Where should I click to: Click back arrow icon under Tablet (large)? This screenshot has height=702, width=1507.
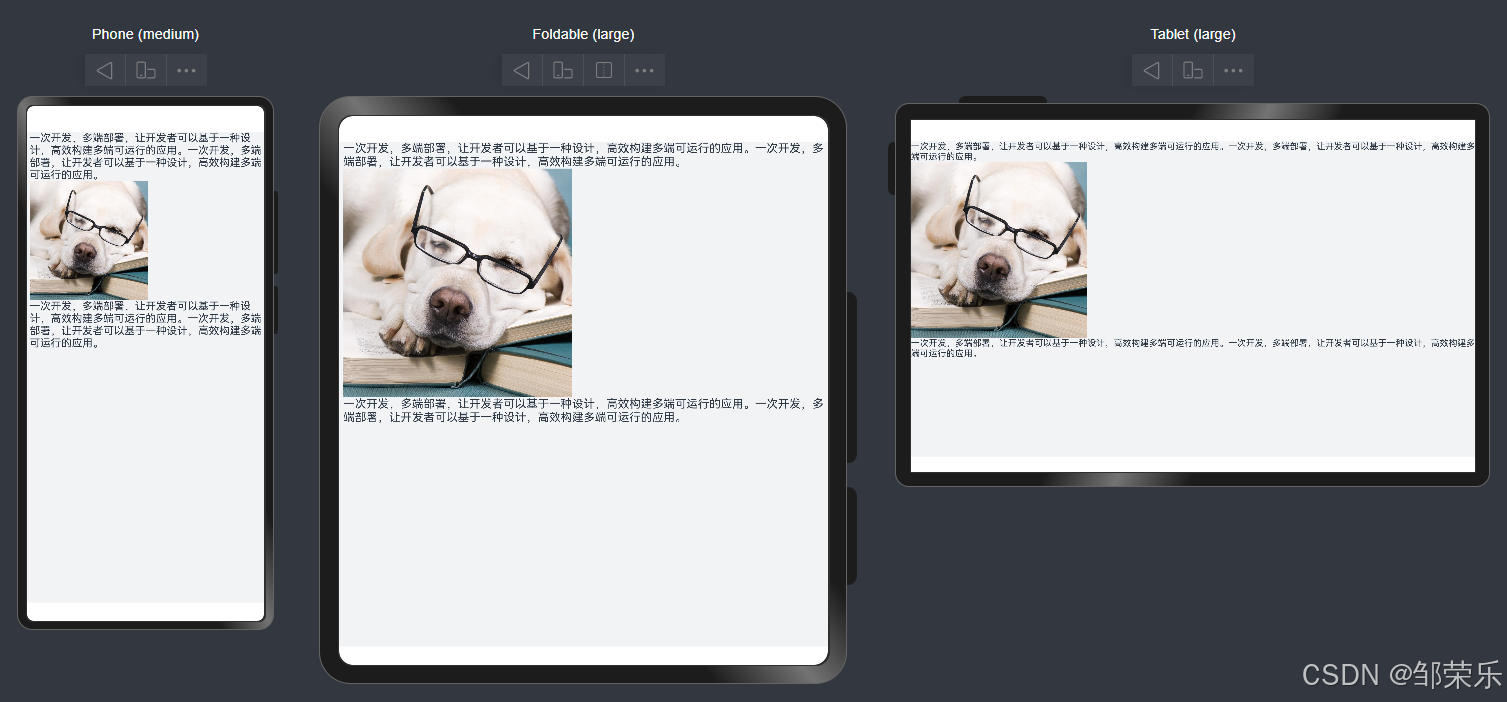point(1152,70)
